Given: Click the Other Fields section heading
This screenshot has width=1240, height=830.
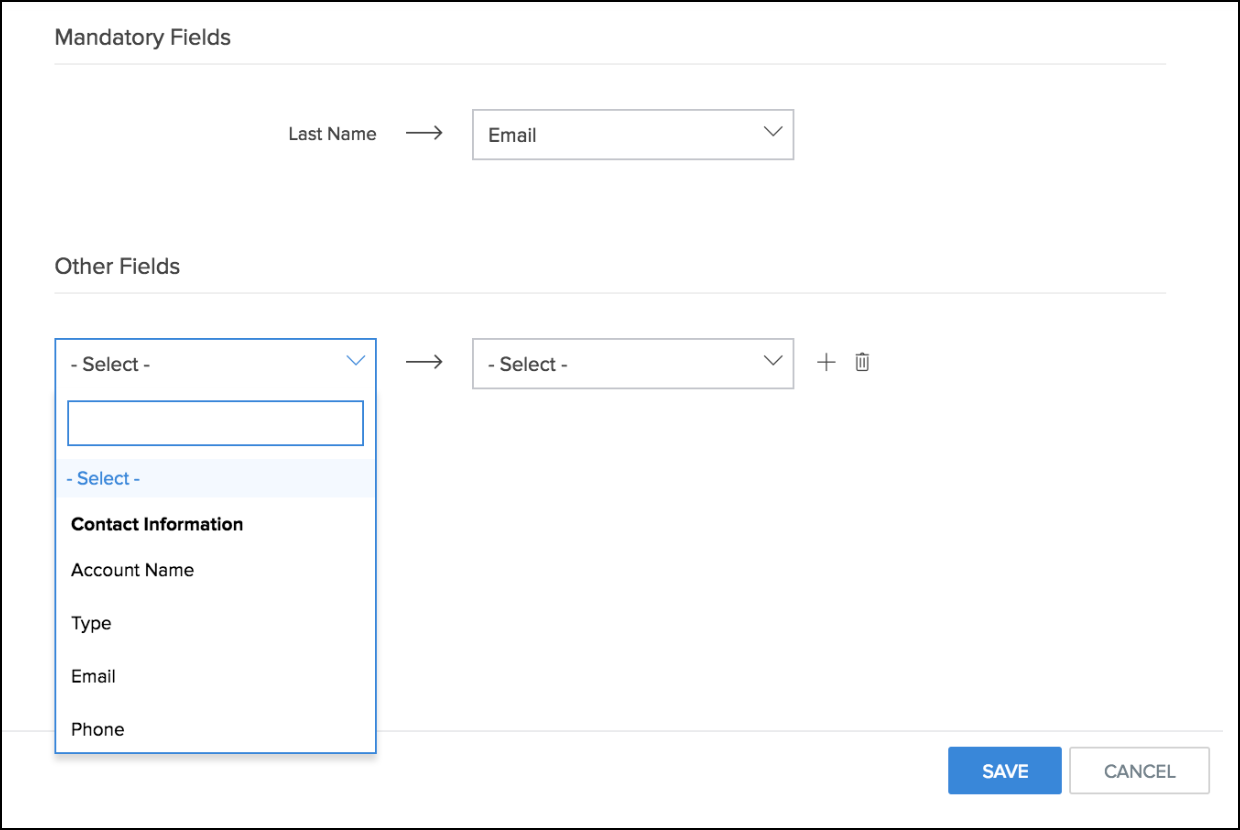Looking at the screenshot, I should click(x=117, y=266).
